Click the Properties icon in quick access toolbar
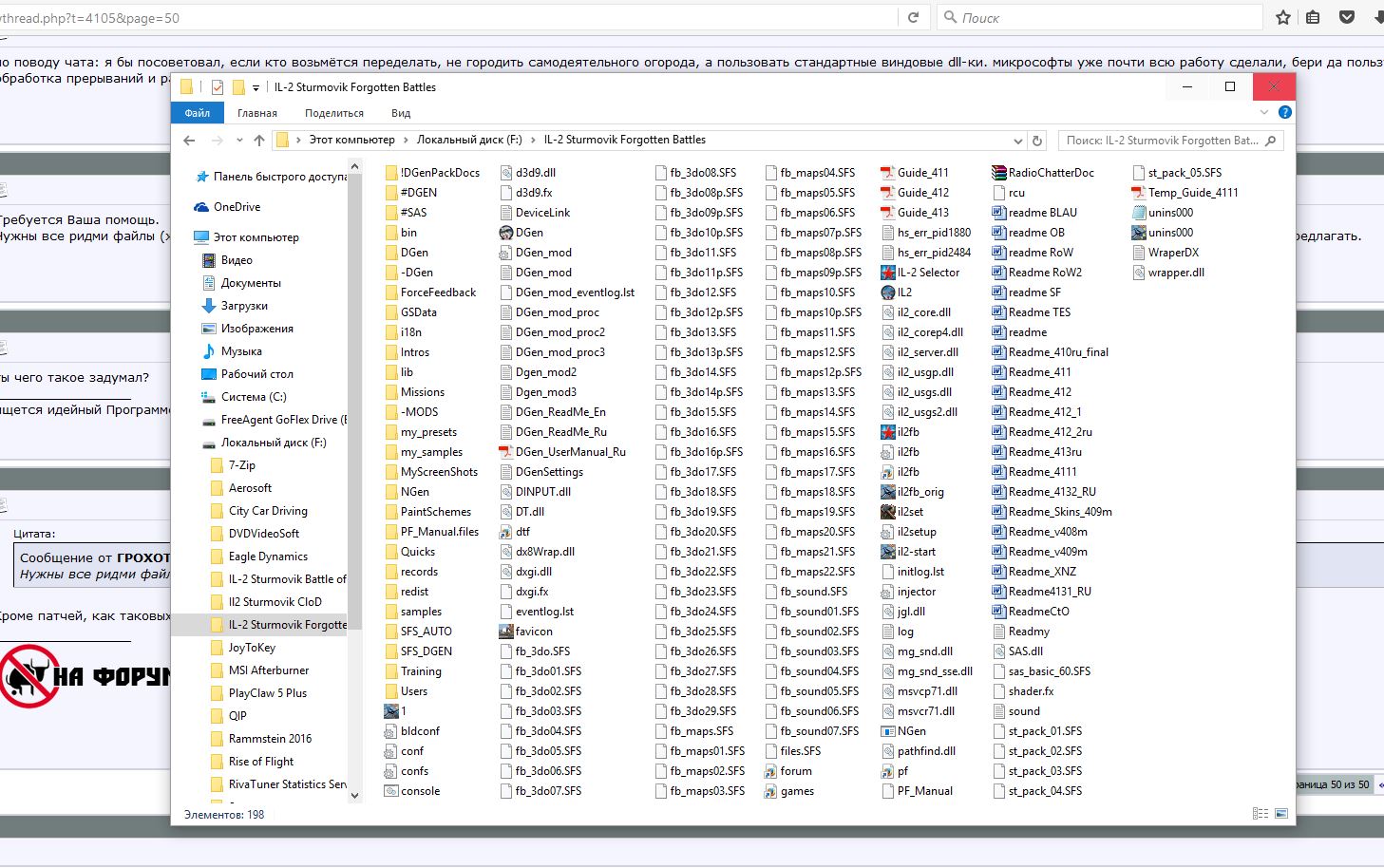Viewport: 1384px width, 868px height. [x=218, y=87]
